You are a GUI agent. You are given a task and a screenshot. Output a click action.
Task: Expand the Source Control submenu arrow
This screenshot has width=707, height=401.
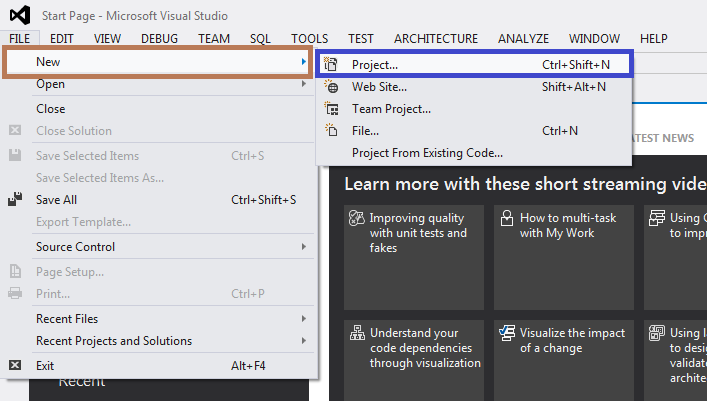tap(304, 247)
